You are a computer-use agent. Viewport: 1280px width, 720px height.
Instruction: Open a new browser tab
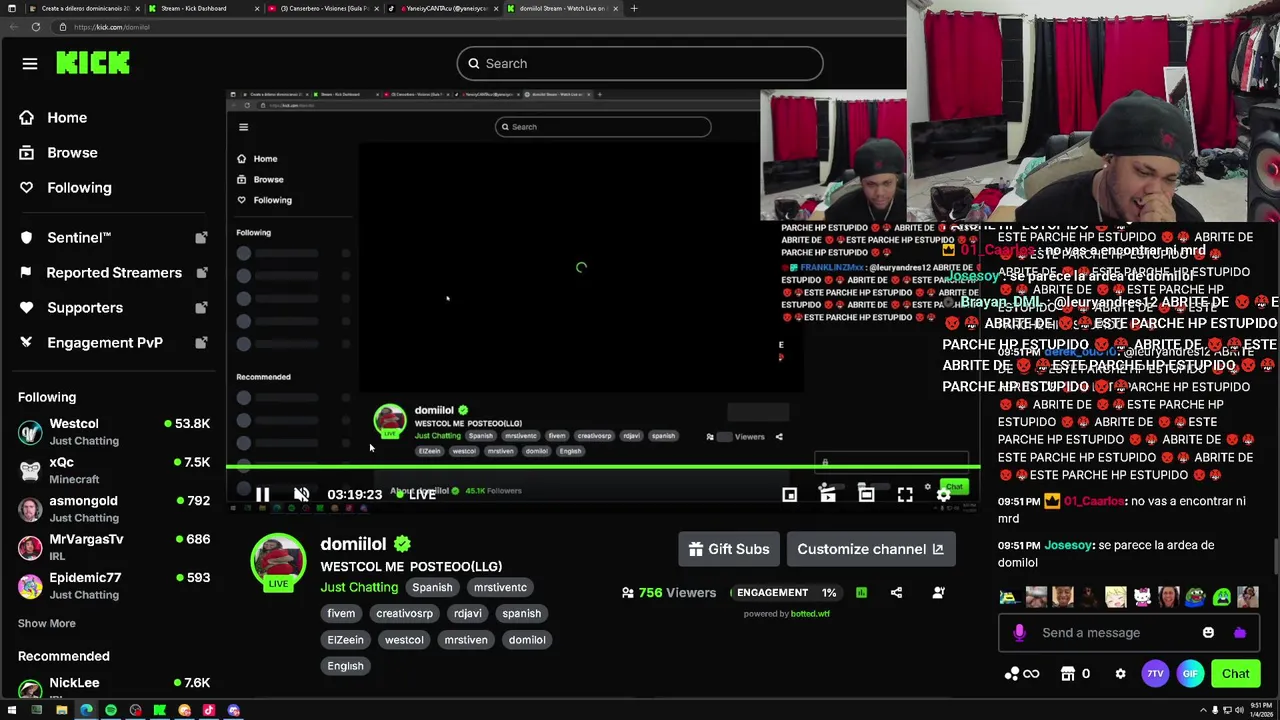633,8
